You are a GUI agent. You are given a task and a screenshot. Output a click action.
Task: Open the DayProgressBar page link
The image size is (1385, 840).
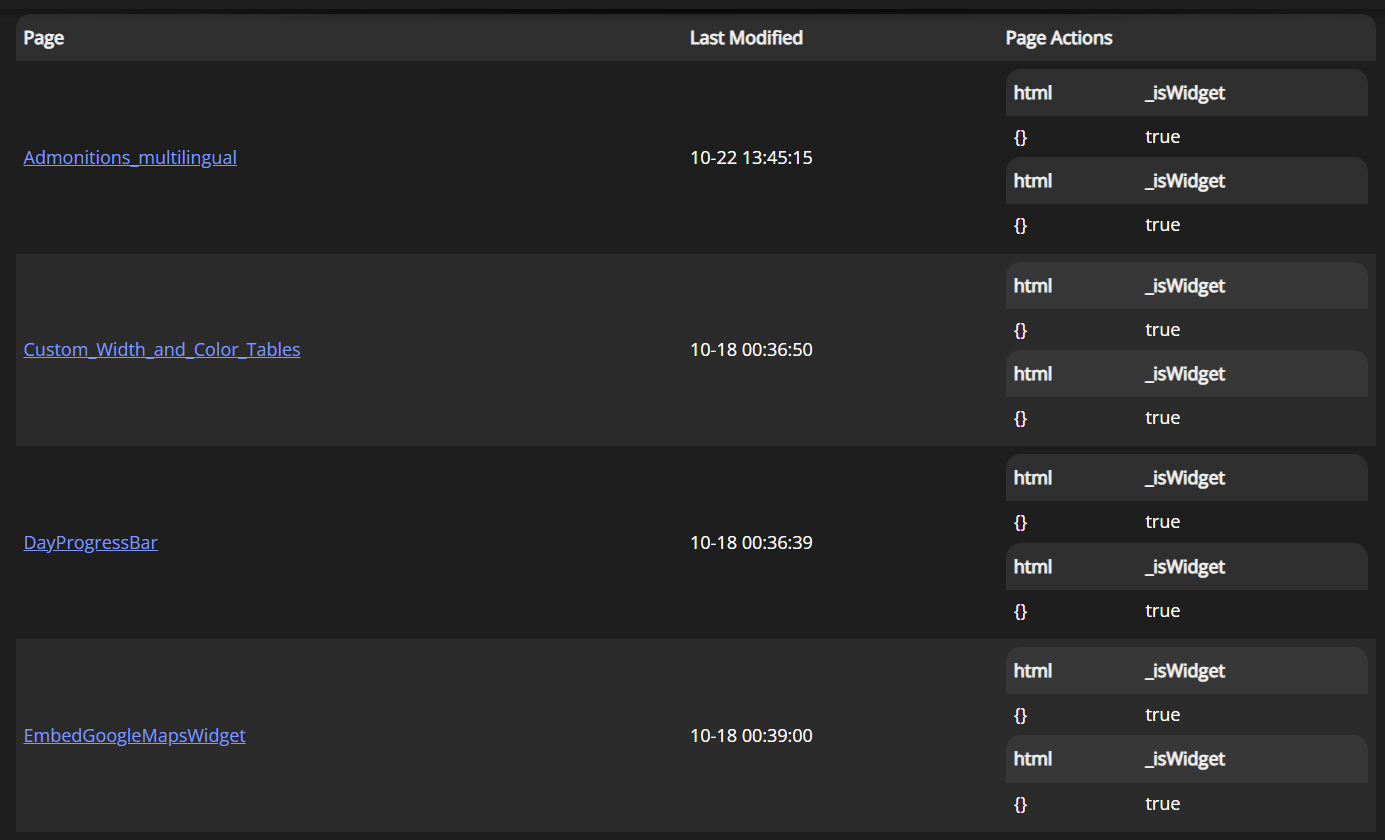[91, 543]
